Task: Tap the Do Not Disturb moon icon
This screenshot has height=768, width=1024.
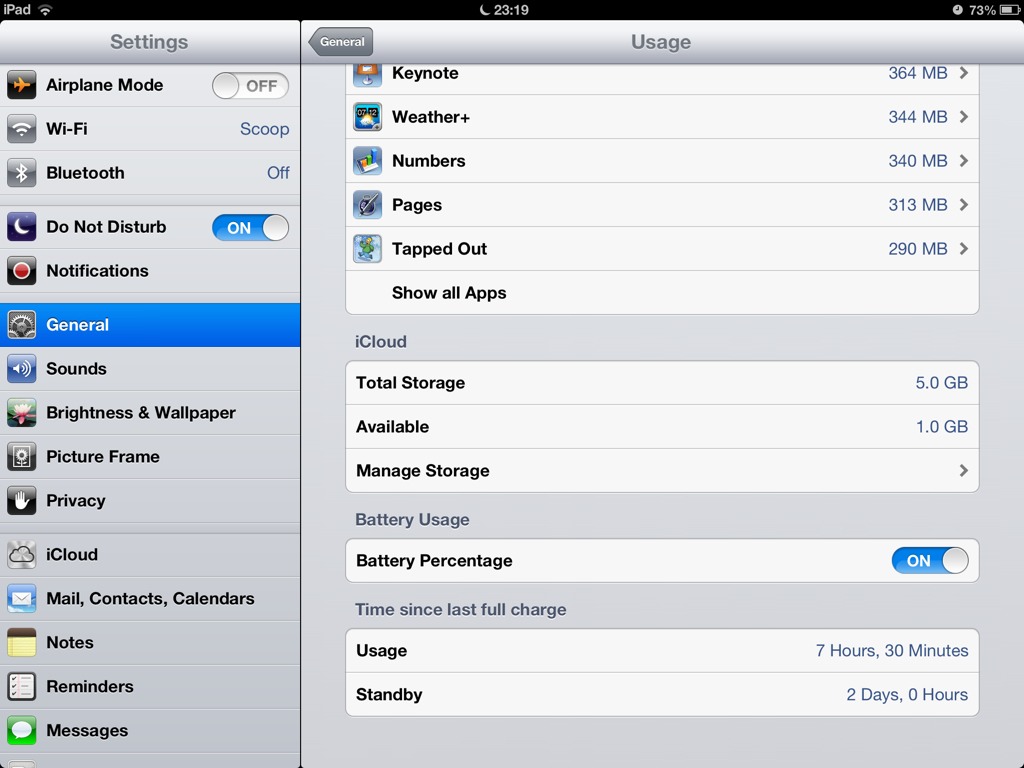Action: [x=22, y=227]
